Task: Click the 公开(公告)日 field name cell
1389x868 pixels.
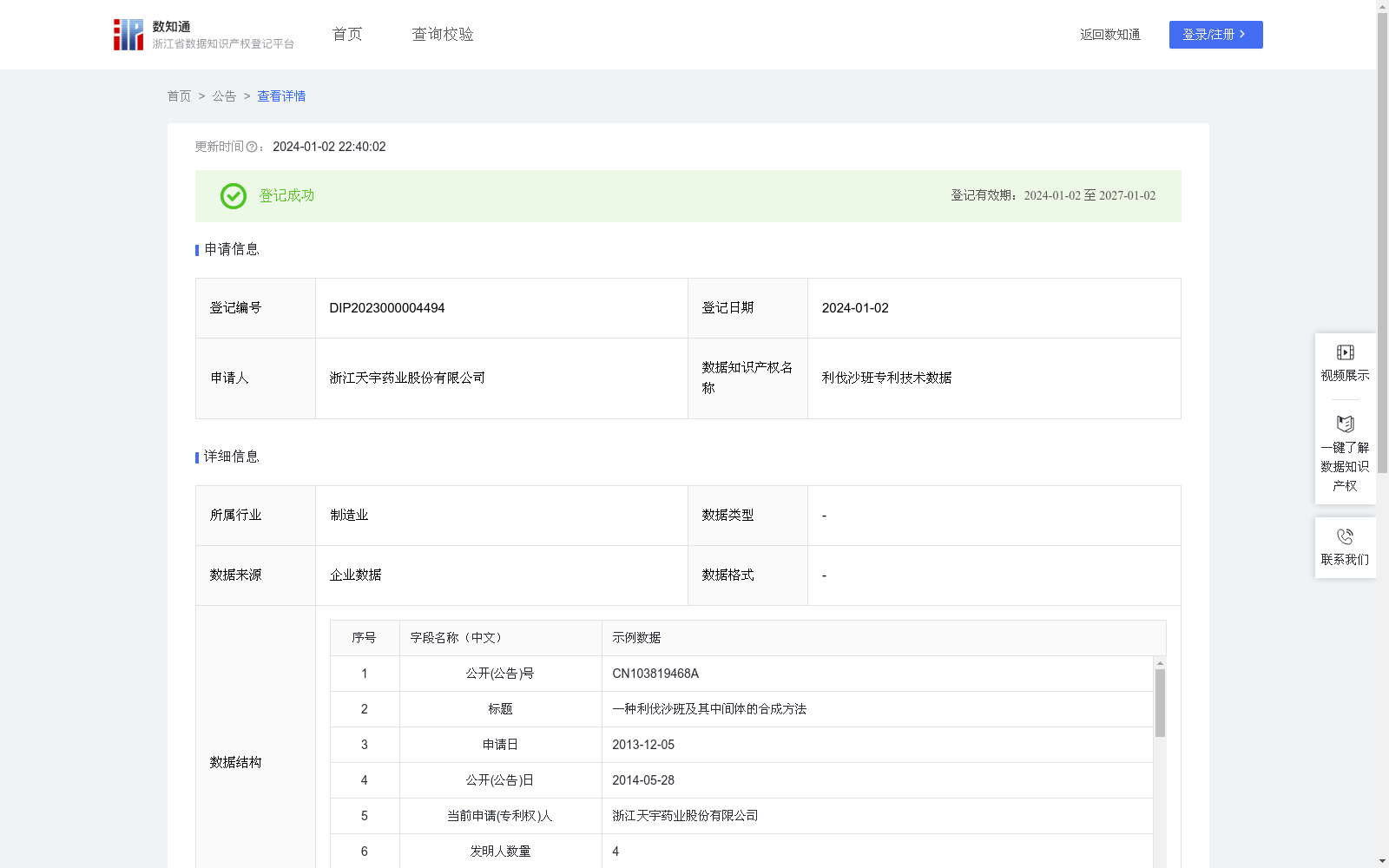Action: 500,780
